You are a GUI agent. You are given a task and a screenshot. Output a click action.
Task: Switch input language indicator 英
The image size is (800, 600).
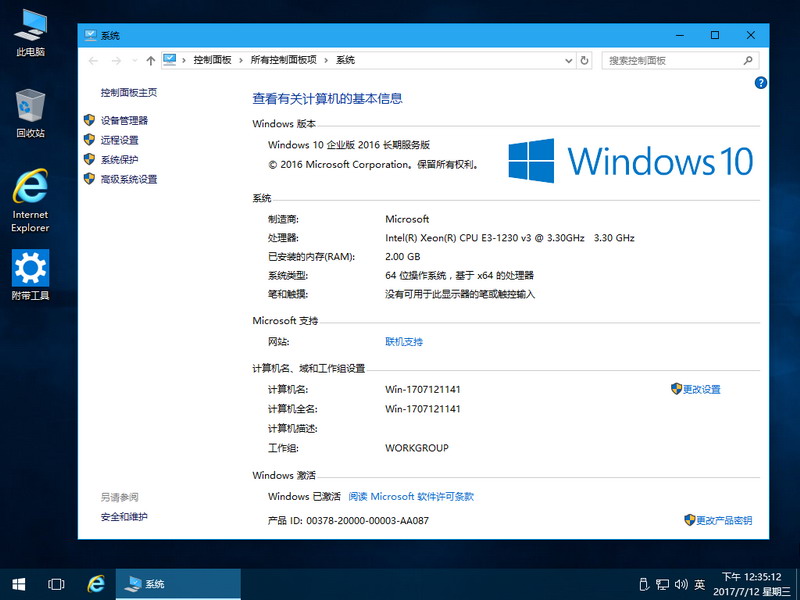coord(699,584)
